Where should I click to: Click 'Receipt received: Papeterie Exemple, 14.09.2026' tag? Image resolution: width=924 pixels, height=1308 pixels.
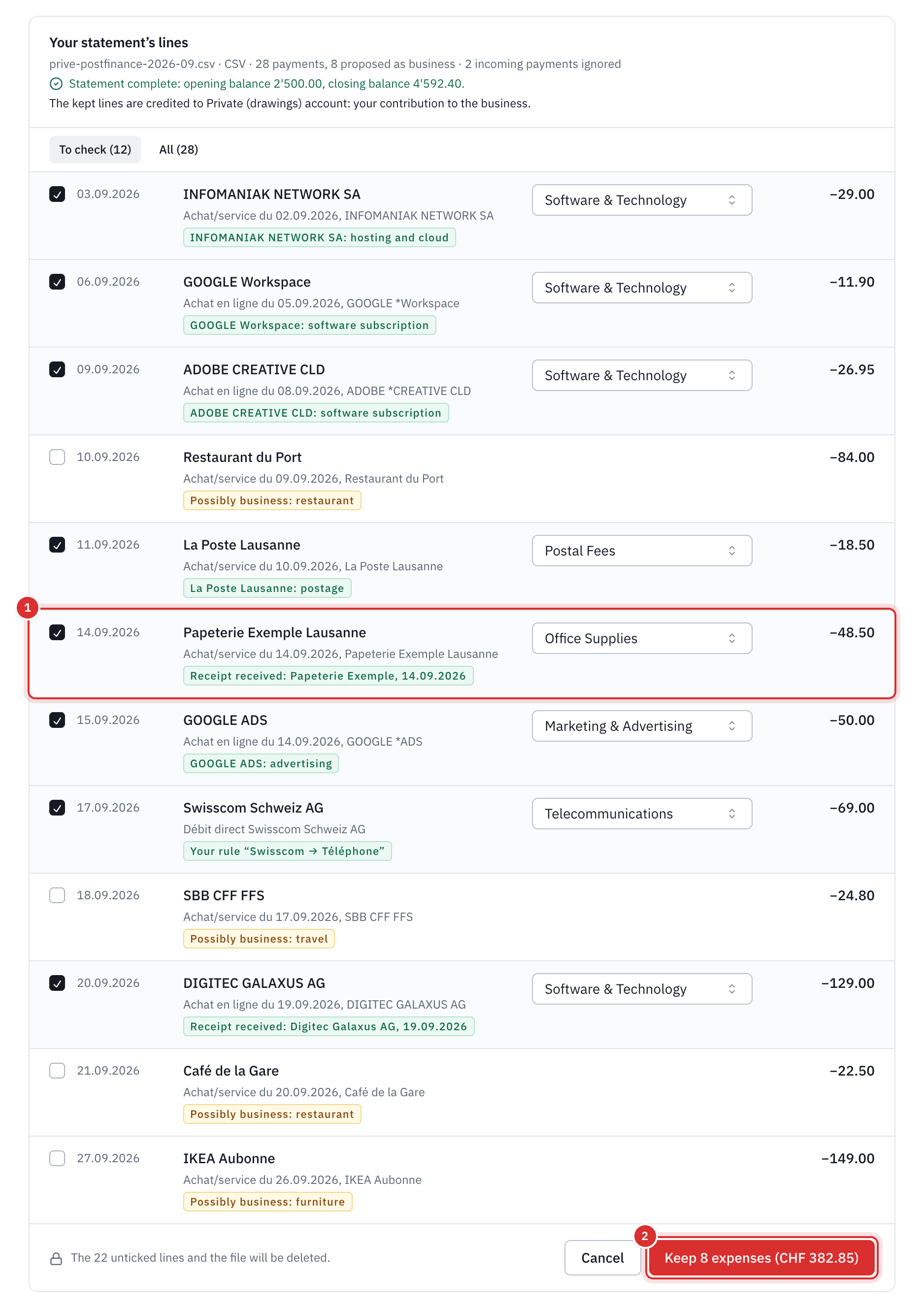click(328, 676)
